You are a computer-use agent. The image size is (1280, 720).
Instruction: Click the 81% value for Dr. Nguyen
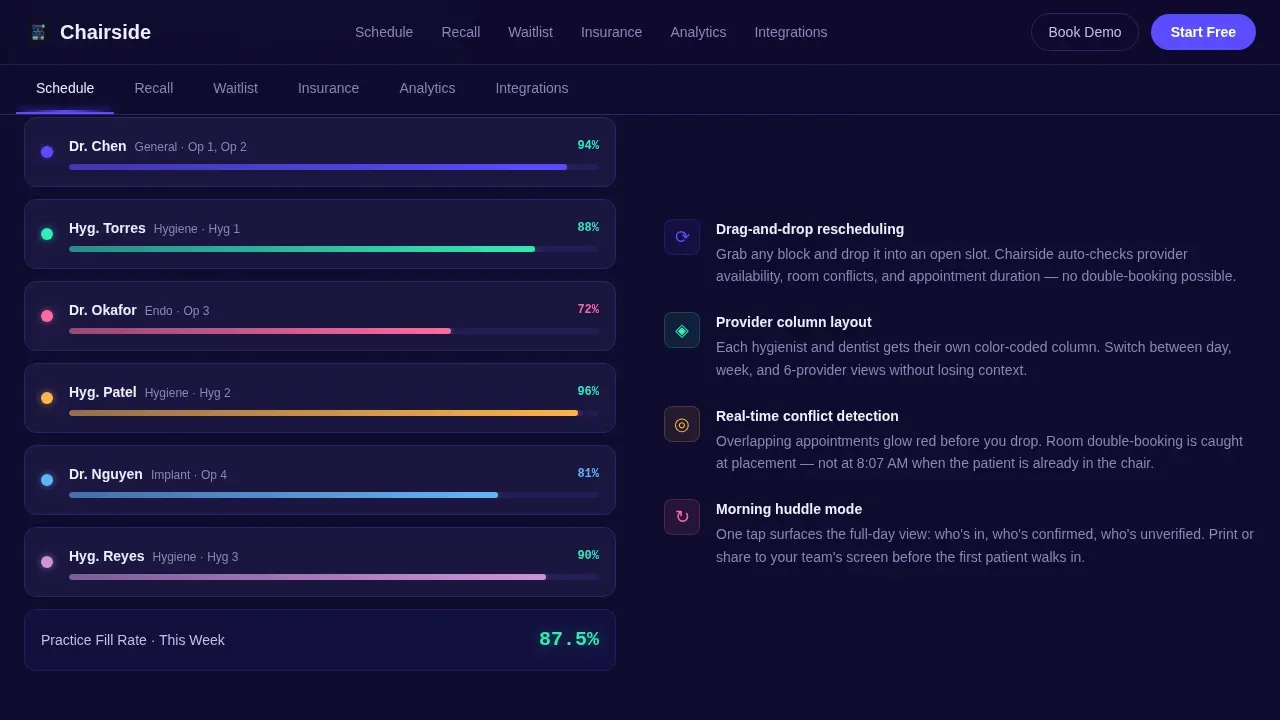tap(588, 473)
